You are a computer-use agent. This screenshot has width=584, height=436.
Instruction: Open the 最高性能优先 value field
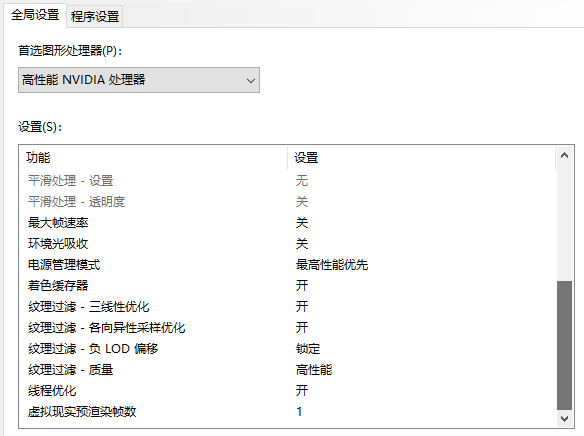pos(332,265)
